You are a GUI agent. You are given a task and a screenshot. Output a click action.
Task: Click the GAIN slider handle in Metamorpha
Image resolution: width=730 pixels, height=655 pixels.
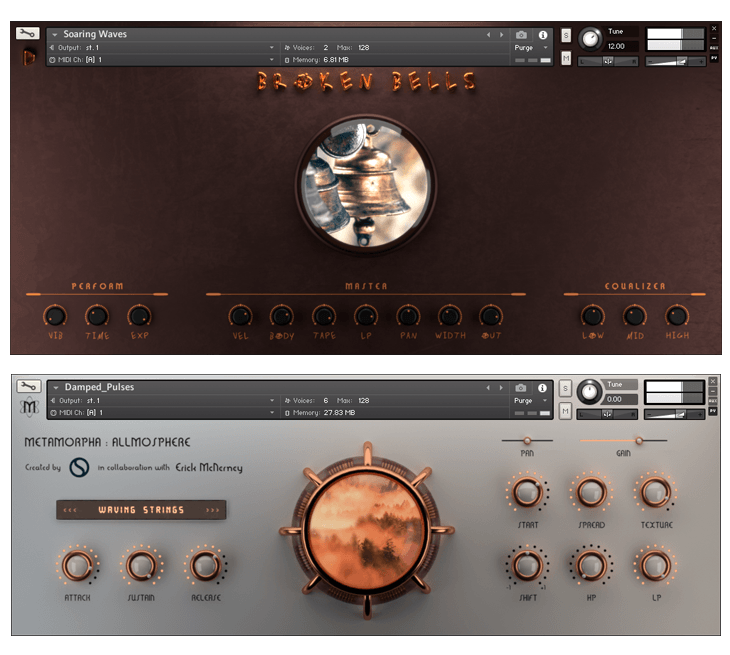pyautogui.click(x=639, y=440)
